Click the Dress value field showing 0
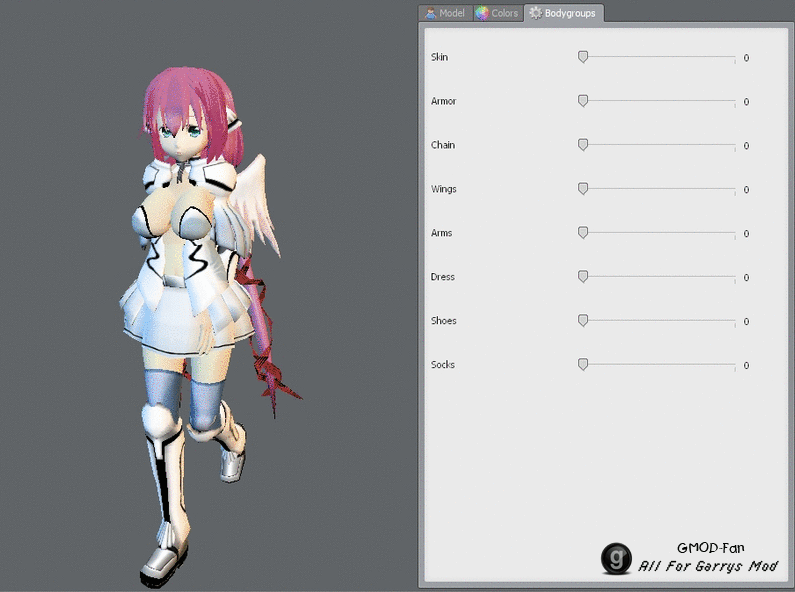 click(x=746, y=277)
